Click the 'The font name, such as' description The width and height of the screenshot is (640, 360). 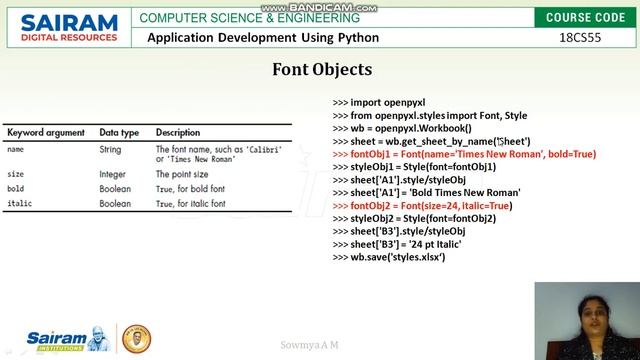pyautogui.click(x=219, y=154)
